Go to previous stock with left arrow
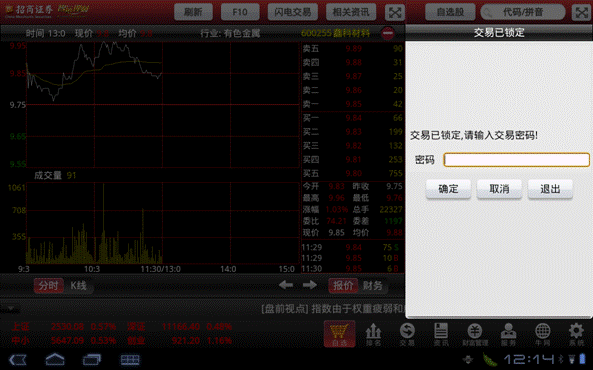Image resolution: width=593 pixels, height=370 pixels. tap(286, 285)
